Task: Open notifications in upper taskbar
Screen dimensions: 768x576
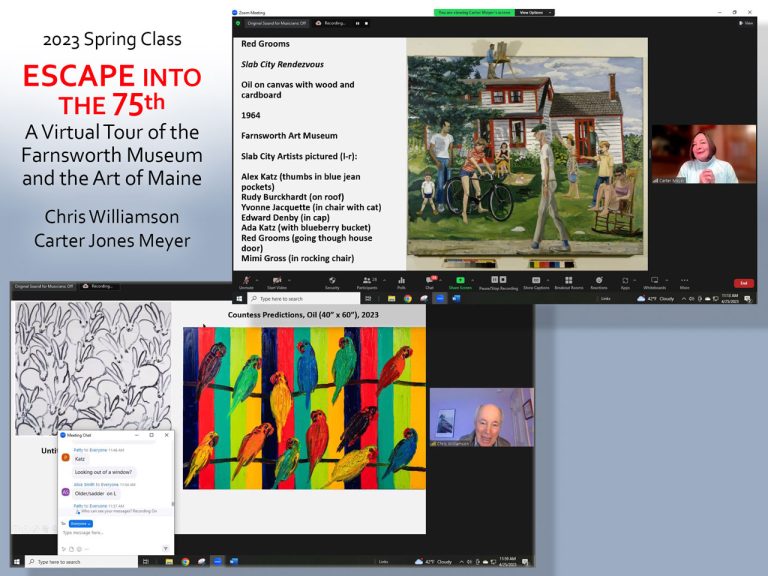Action: (x=747, y=299)
